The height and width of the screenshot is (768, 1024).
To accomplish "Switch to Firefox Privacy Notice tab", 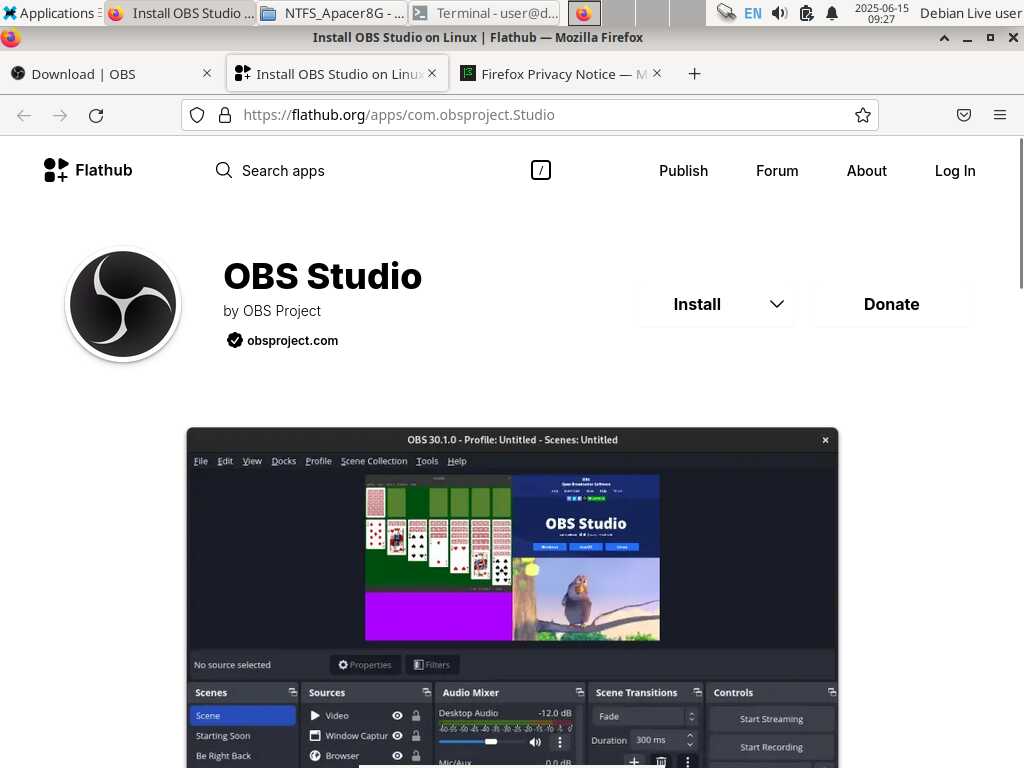I will (x=562, y=74).
